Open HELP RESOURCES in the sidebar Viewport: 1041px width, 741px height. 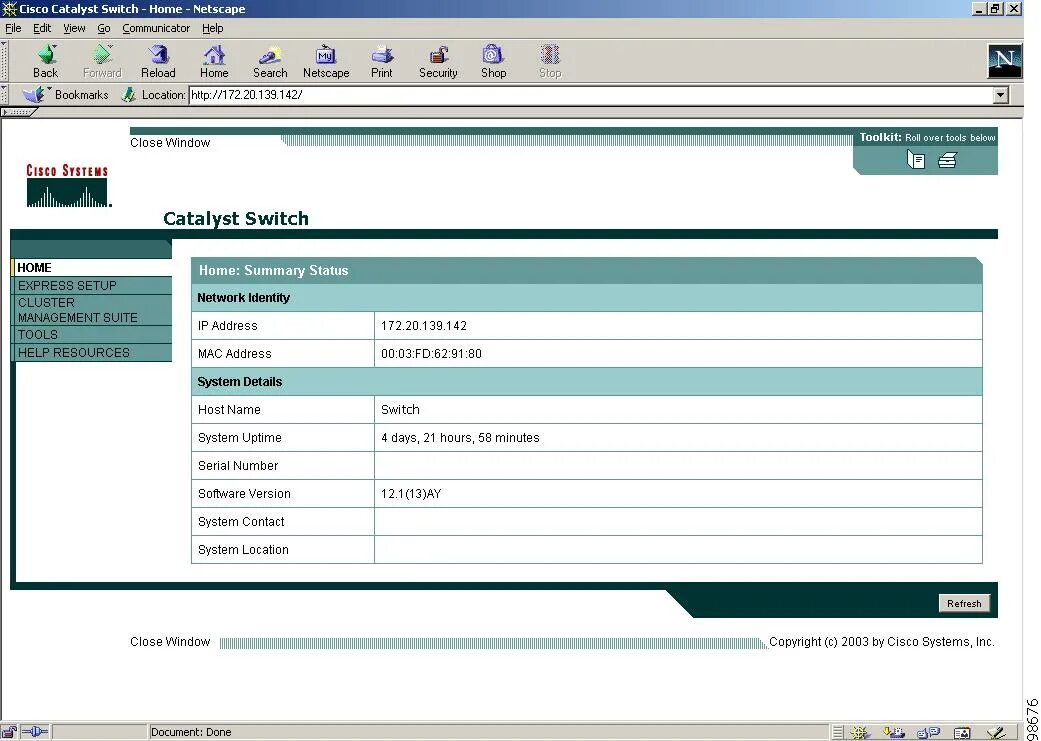(92, 353)
